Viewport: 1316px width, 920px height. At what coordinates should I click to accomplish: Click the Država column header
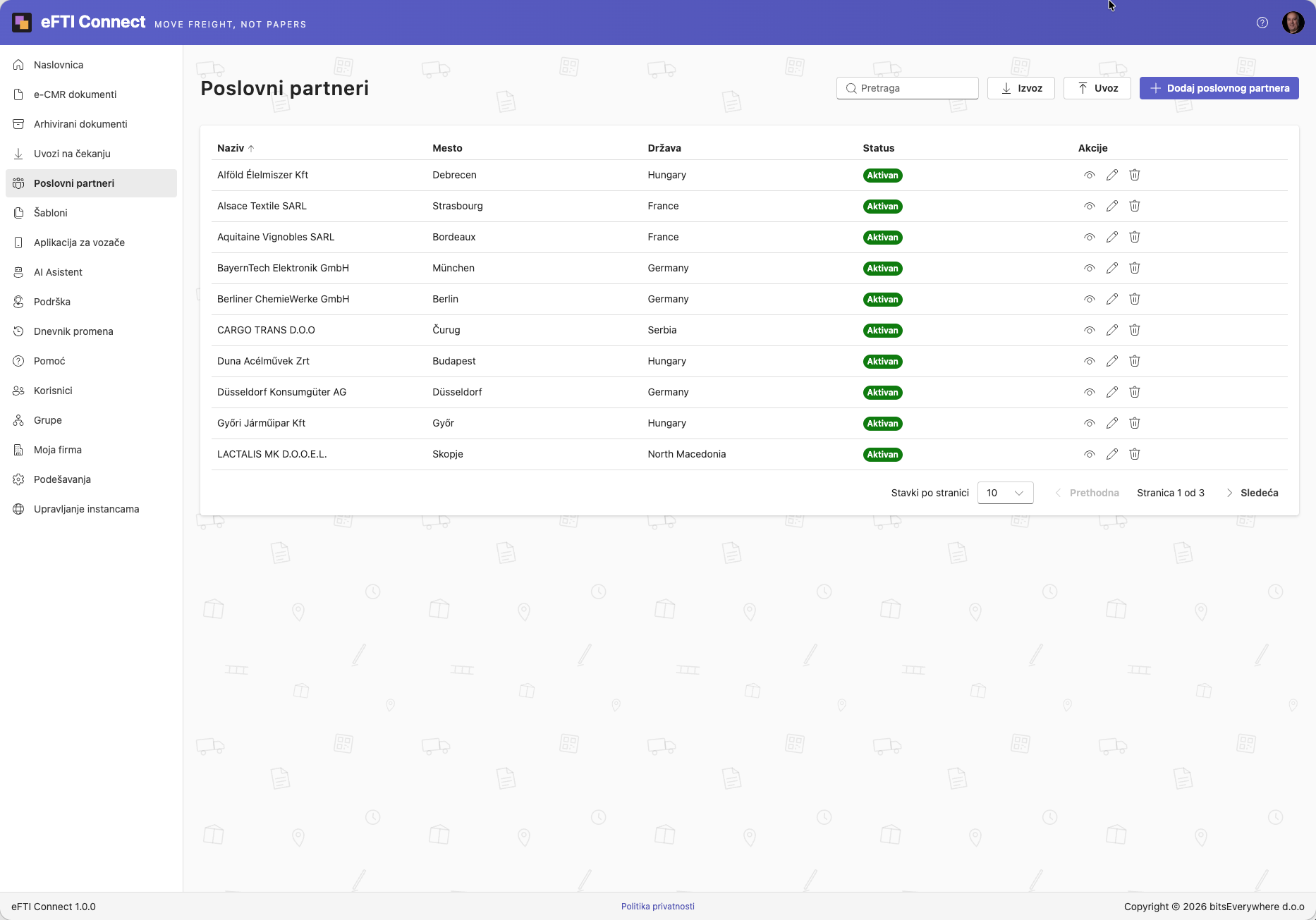coord(664,148)
